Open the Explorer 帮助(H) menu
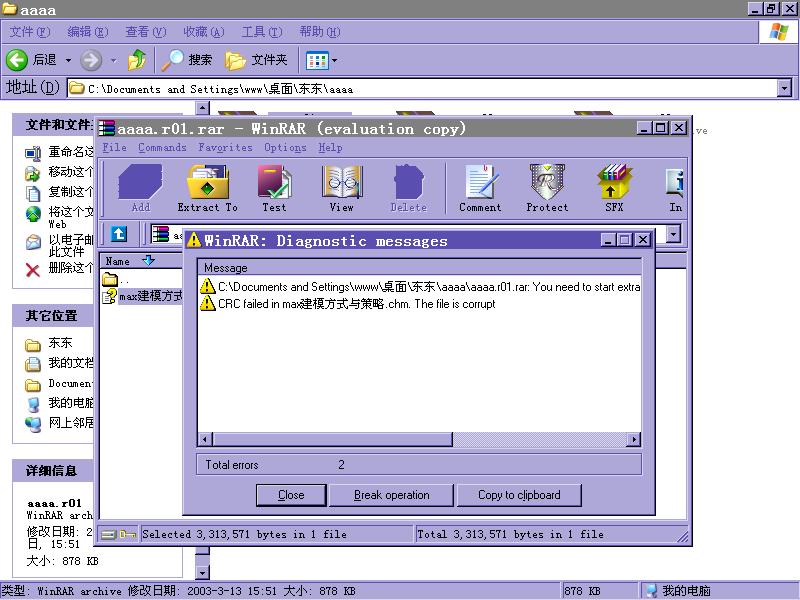Screen dimensions: 800x600 click(319, 32)
